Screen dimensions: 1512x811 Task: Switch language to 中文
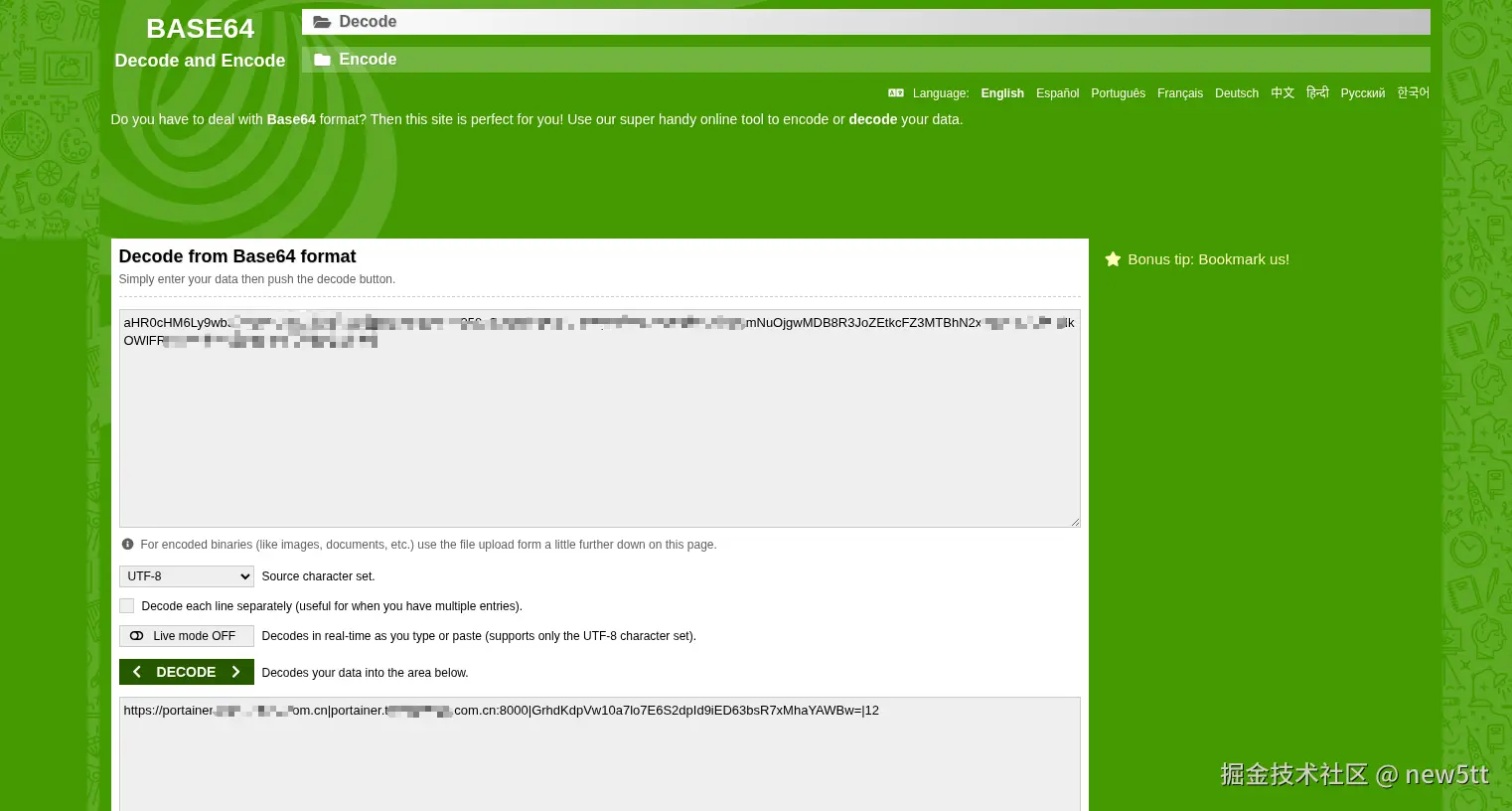[x=1283, y=93]
